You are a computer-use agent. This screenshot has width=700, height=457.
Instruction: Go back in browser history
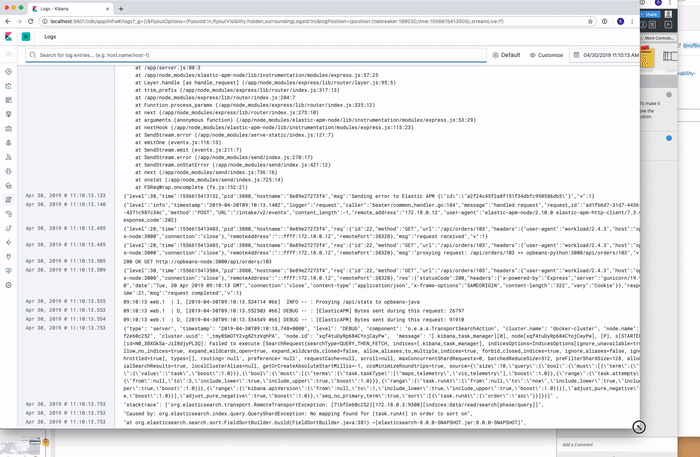point(8,21)
